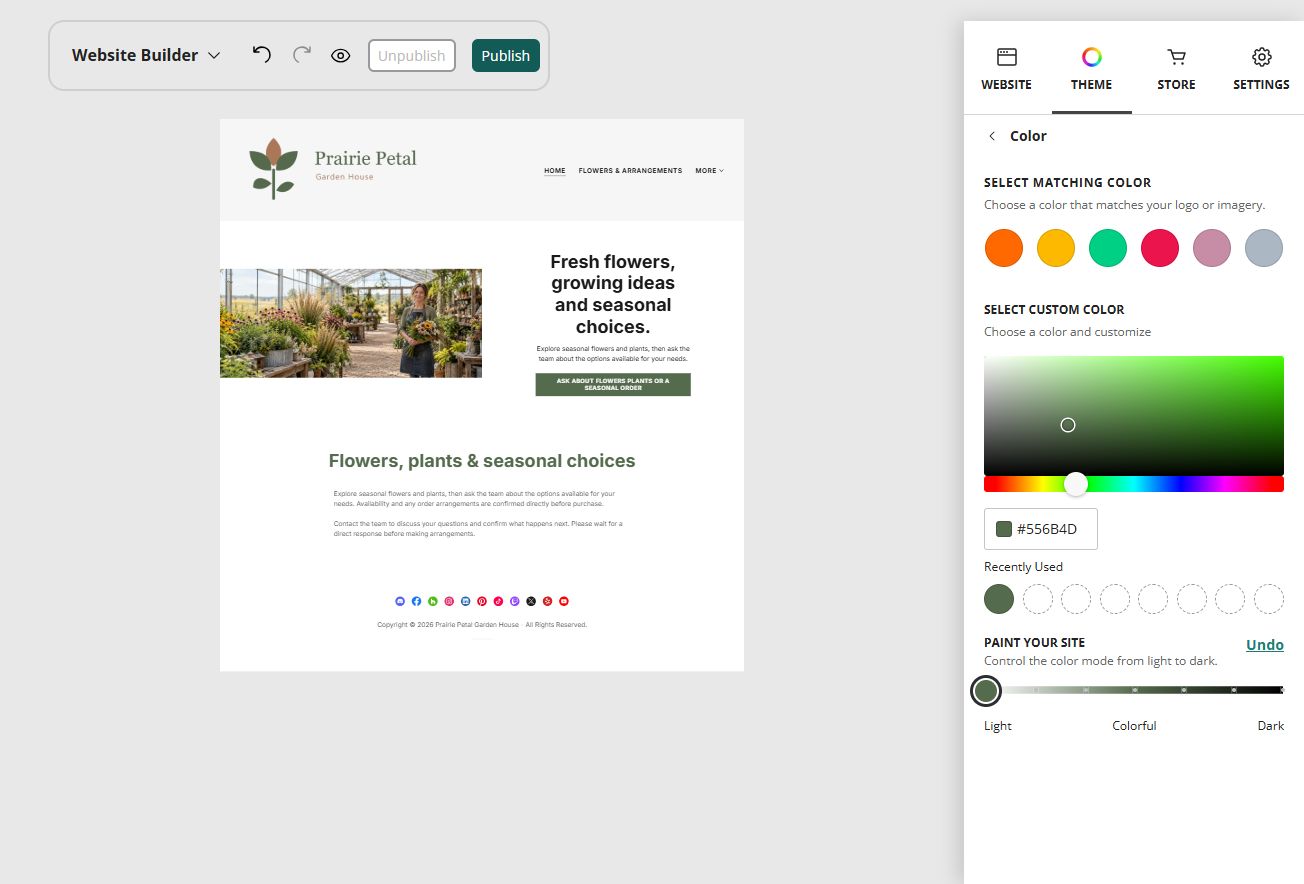Click the Pinterest social icon
The image size is (1304, 884).
[482, 601]
